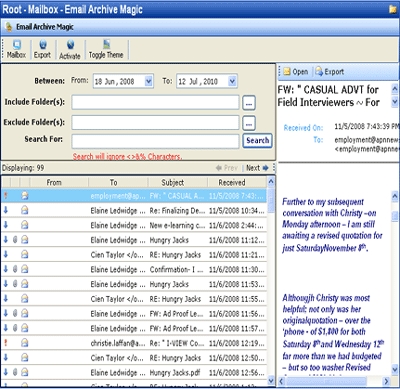The width and height of the screenshot is (400, 389).
Task: Select 'FW: Ad Proof Le...' email received 11:57
Action: click(134, 328)
